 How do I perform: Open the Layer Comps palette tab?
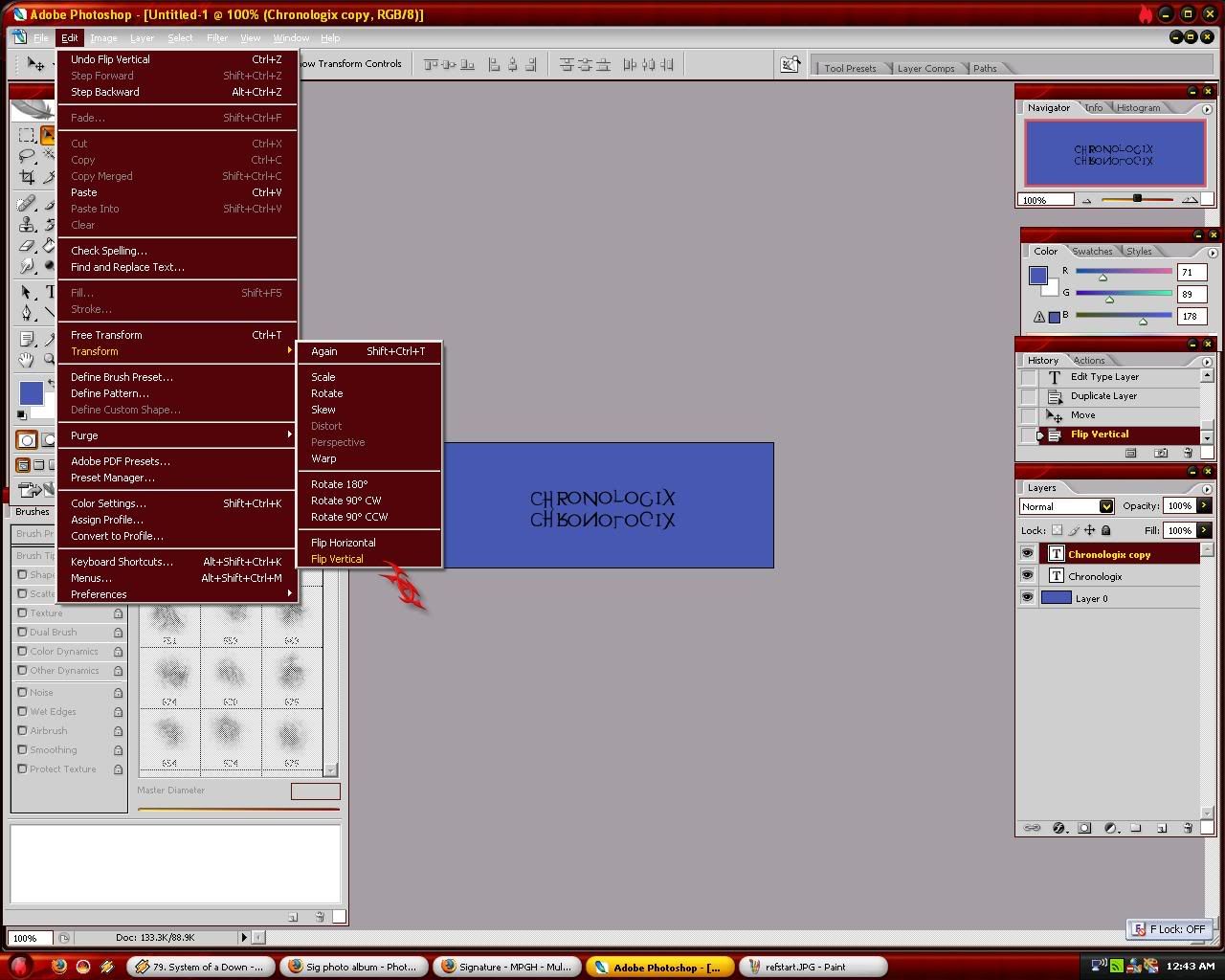pos(925,68)
